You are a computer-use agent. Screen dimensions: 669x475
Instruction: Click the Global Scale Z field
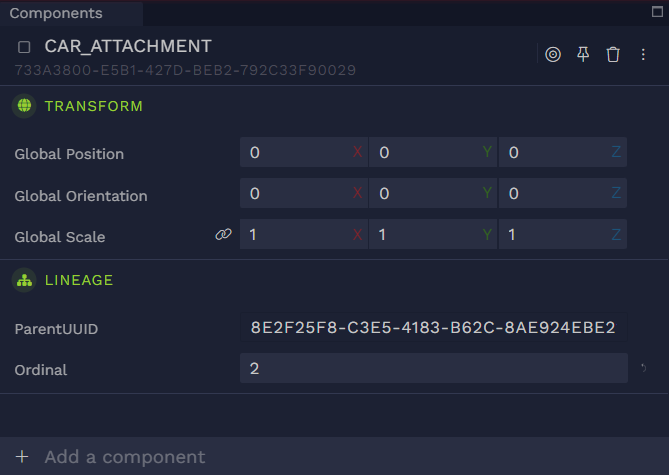(x=555, y=235)
